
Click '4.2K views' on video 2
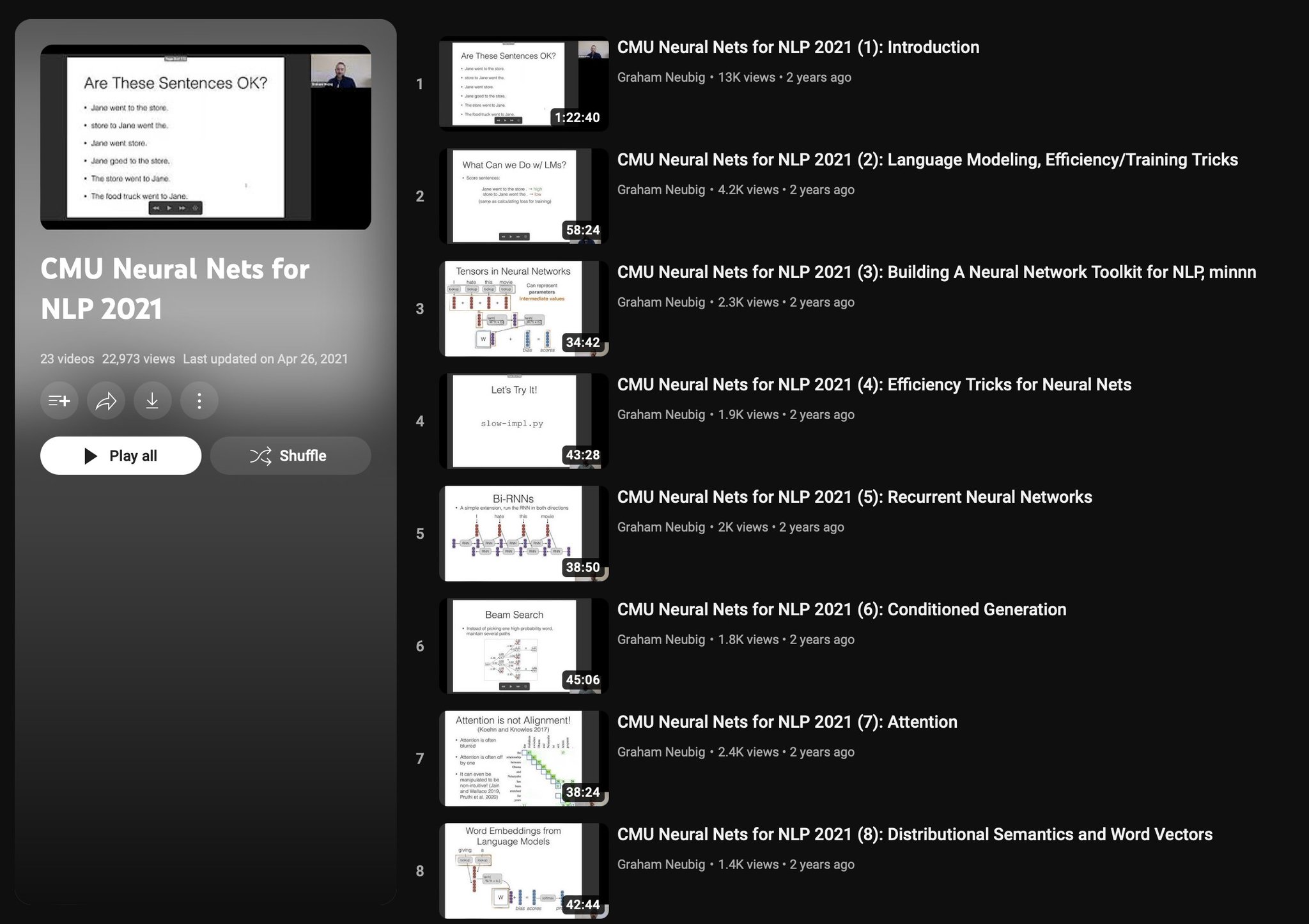(x=748, y=190)
